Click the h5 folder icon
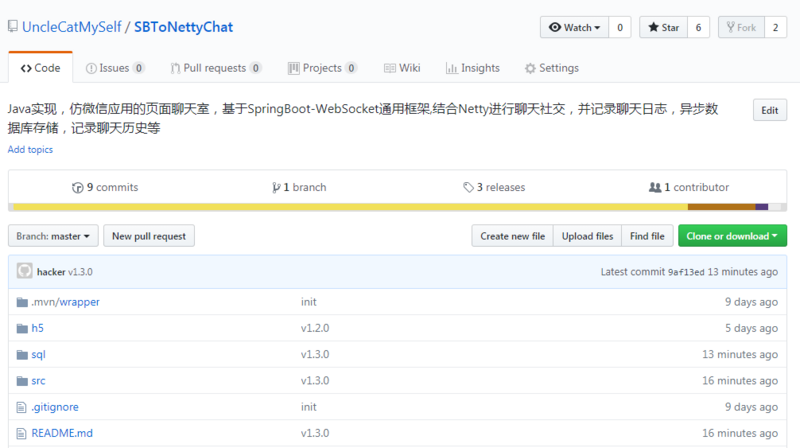800x448 pixels. 22,328
